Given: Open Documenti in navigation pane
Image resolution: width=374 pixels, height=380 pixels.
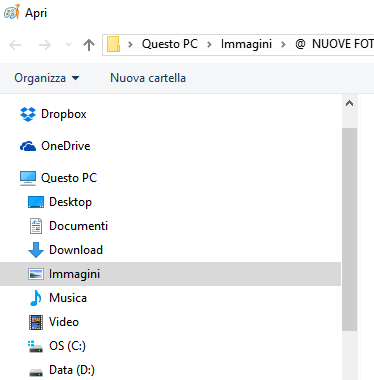Looking at the screenshot, I should coord(78,226).
